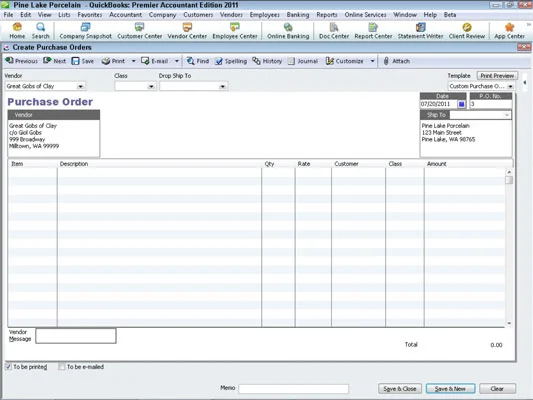Toggle the To be printed checkbox
This screenshot has height=400, width=533.
pos(8,367)
